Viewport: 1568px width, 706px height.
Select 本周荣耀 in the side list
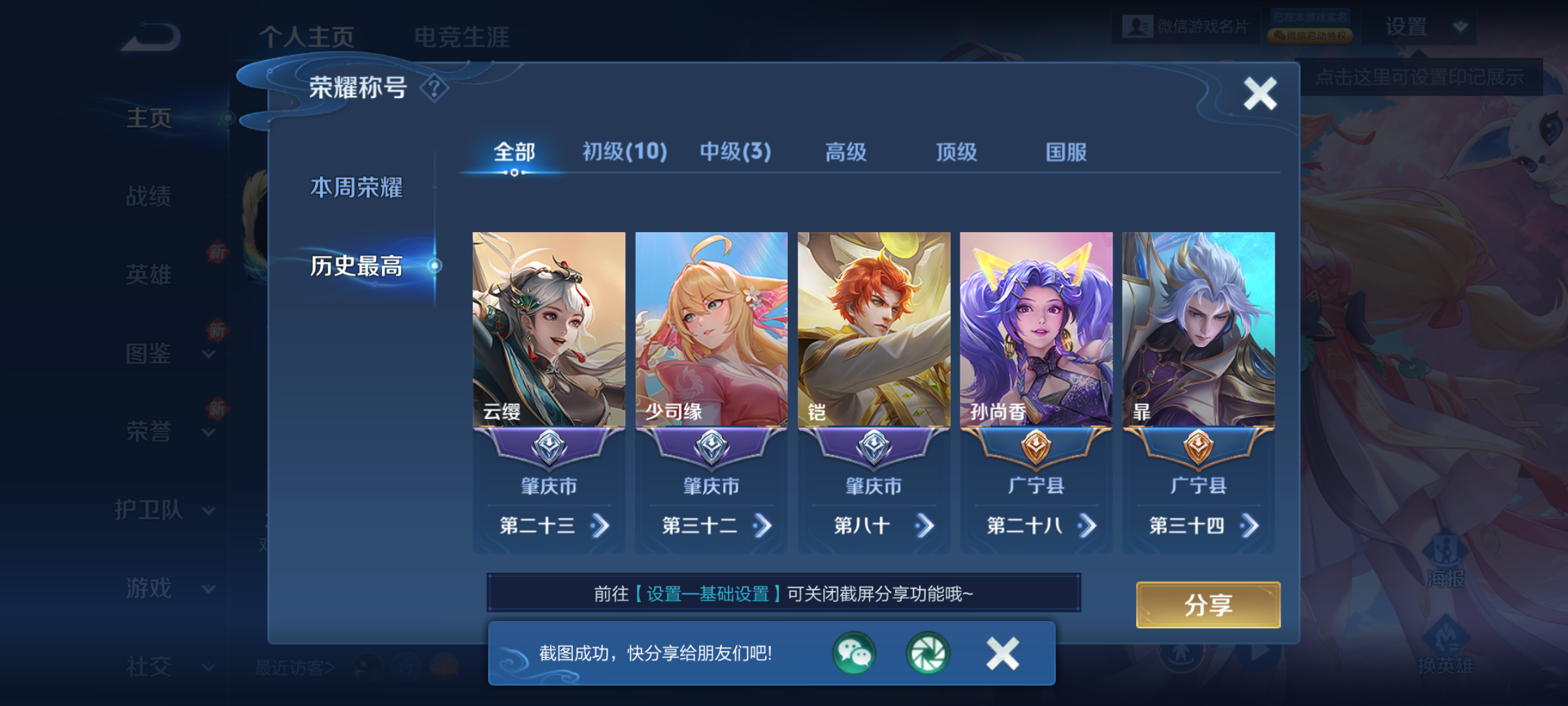[x=356, y=188]
